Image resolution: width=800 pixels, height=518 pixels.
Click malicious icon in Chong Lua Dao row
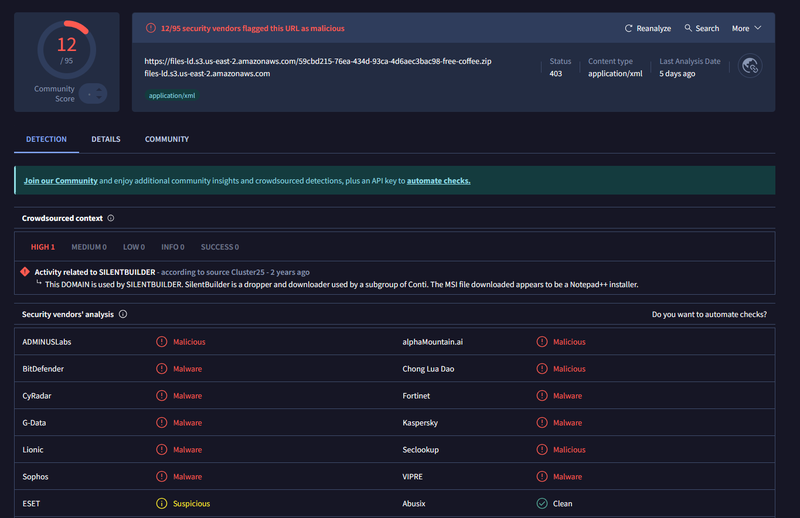coord(542,368)
